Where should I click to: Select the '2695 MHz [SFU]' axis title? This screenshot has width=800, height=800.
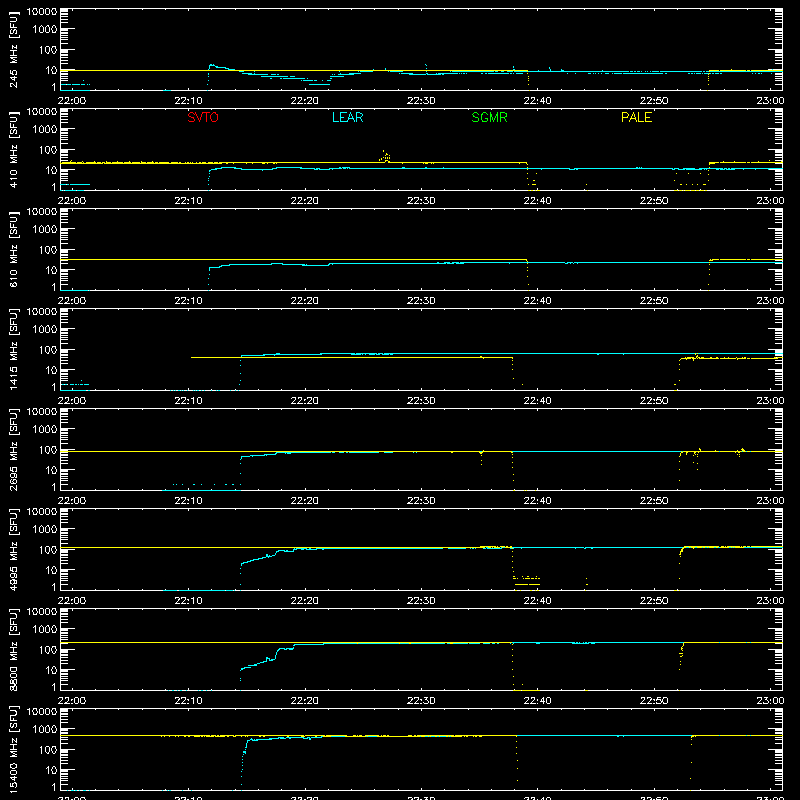(14, 449)
